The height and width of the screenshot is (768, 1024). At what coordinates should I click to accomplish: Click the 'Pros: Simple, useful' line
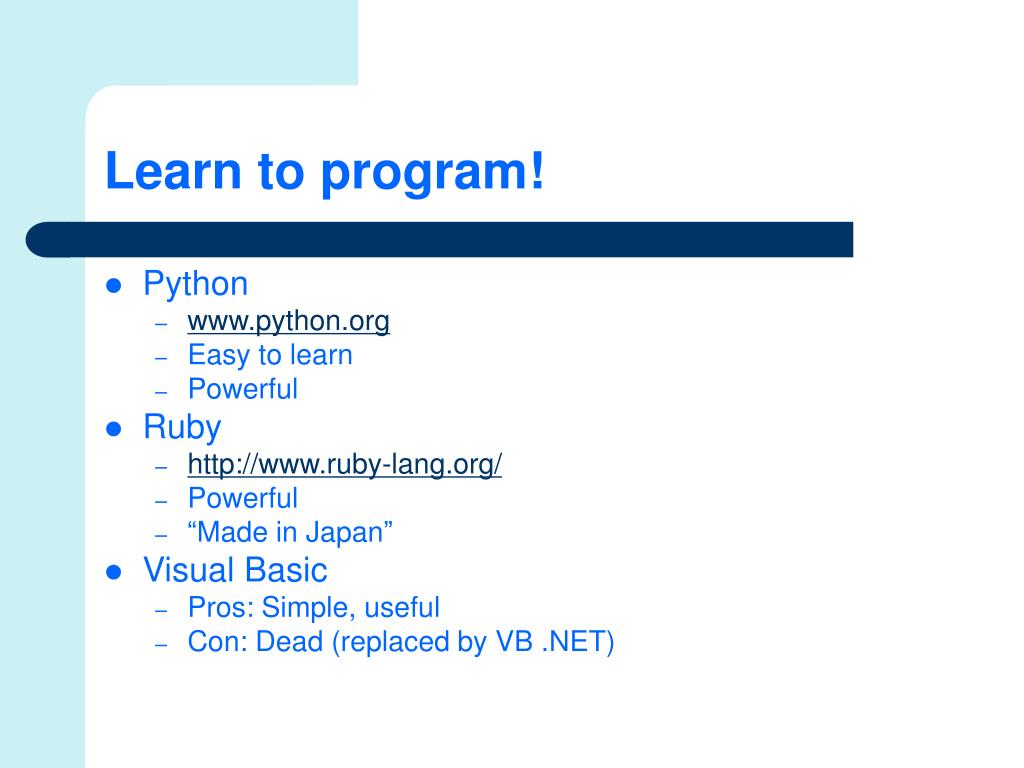[313, 608]
